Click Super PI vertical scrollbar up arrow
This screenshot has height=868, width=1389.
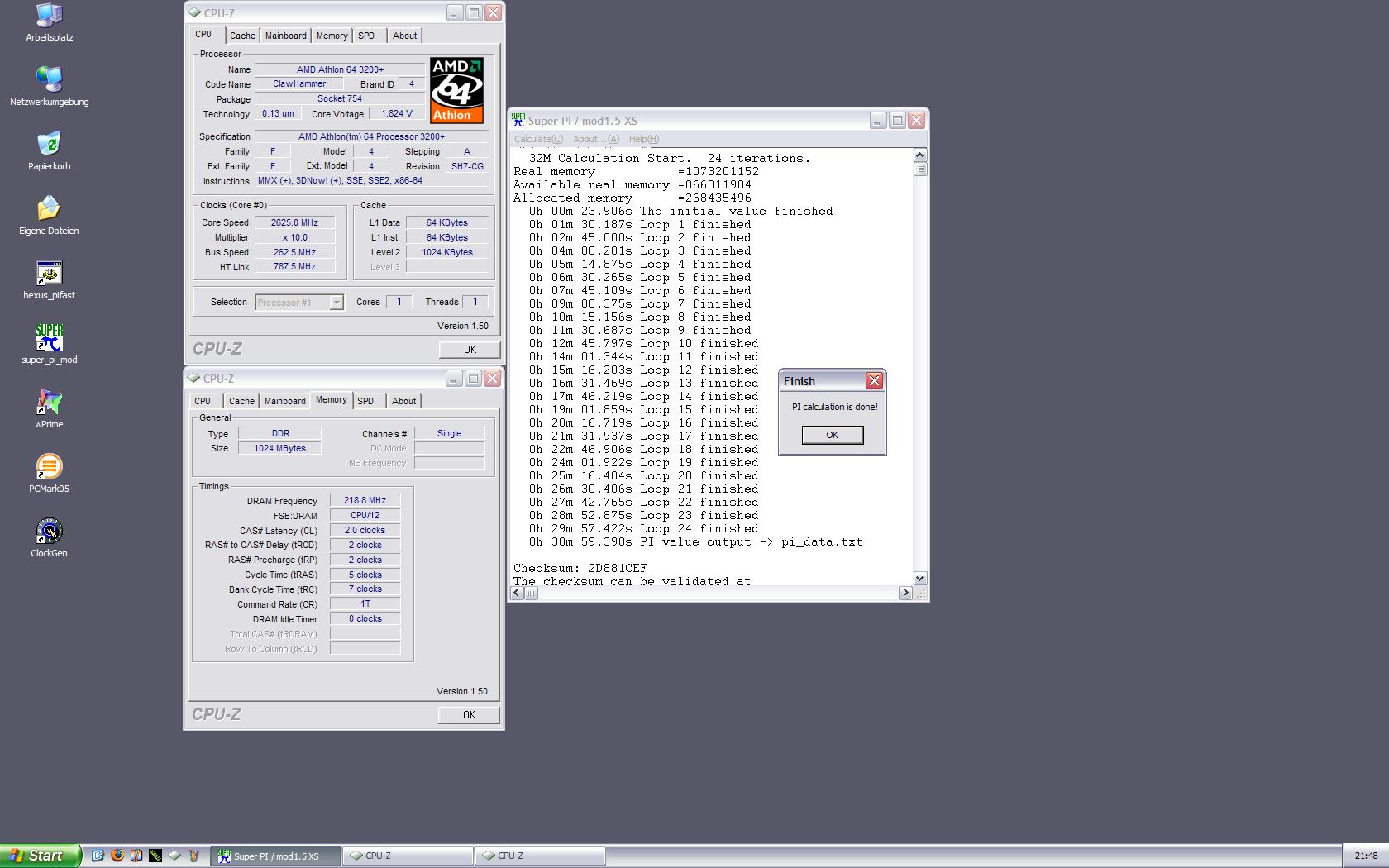click(920, 155)
